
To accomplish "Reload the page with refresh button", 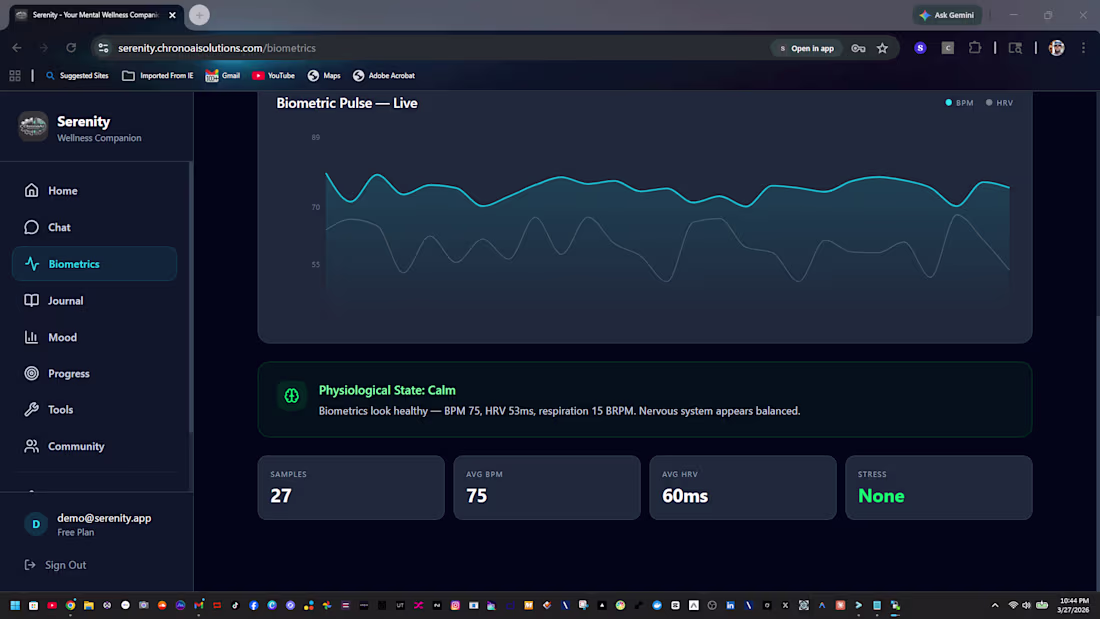I will (x=71, y=48).
